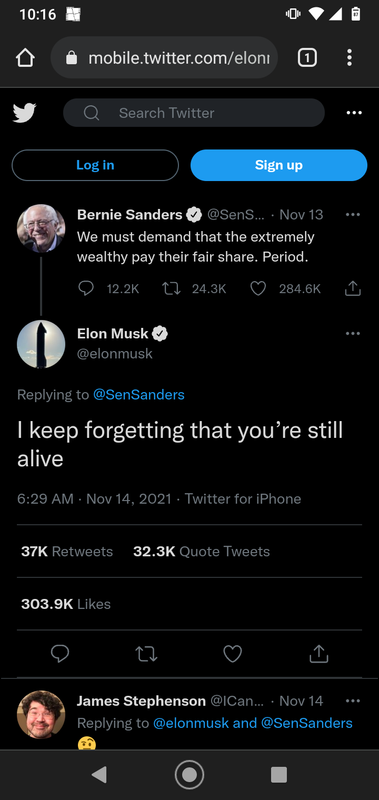Screen dimensions: 379x800
Task: Expand options for Bernie Sanders tweet
Action: click(x=352, y=215)
